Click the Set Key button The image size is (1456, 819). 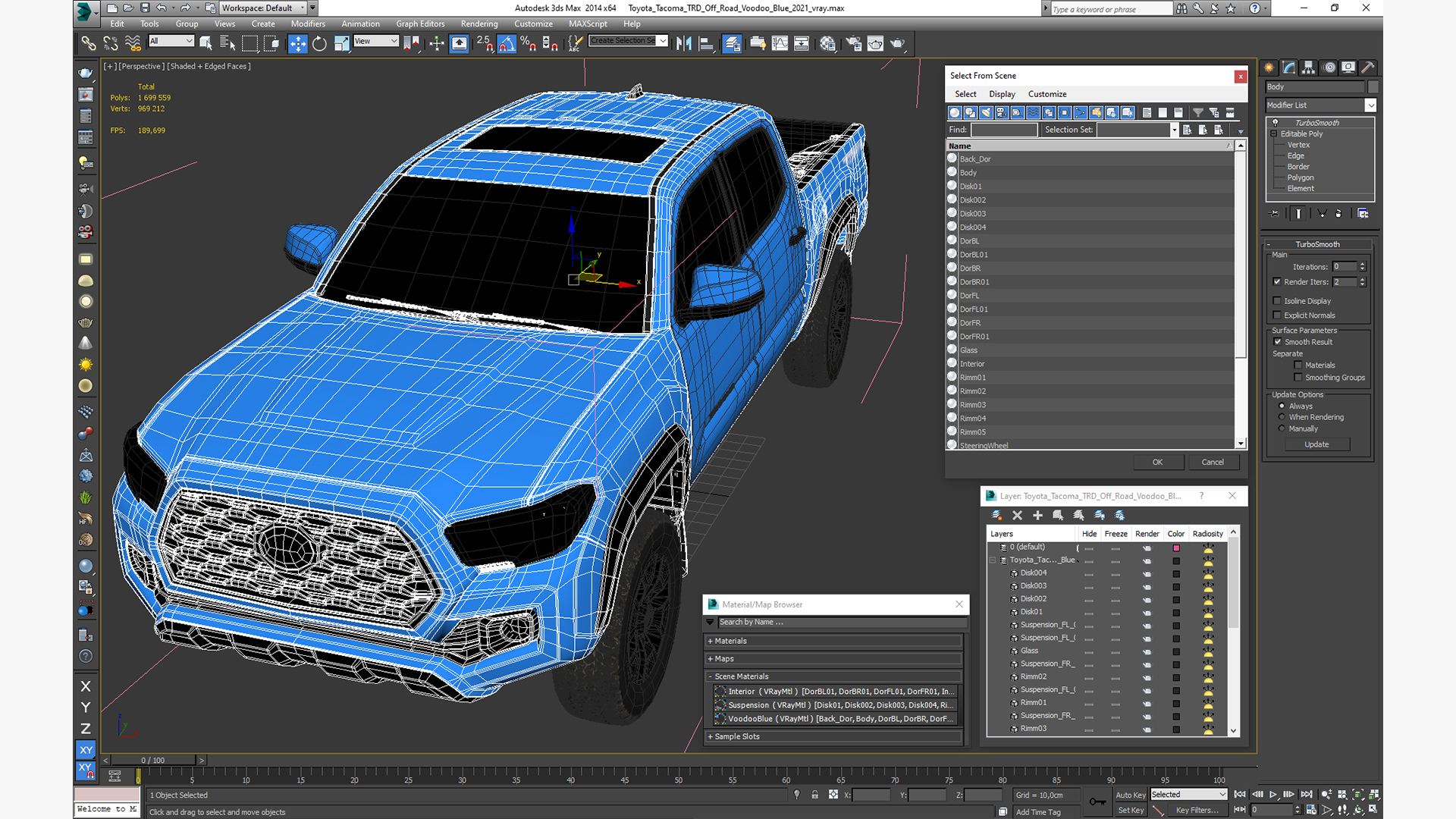coord(1130,810)
